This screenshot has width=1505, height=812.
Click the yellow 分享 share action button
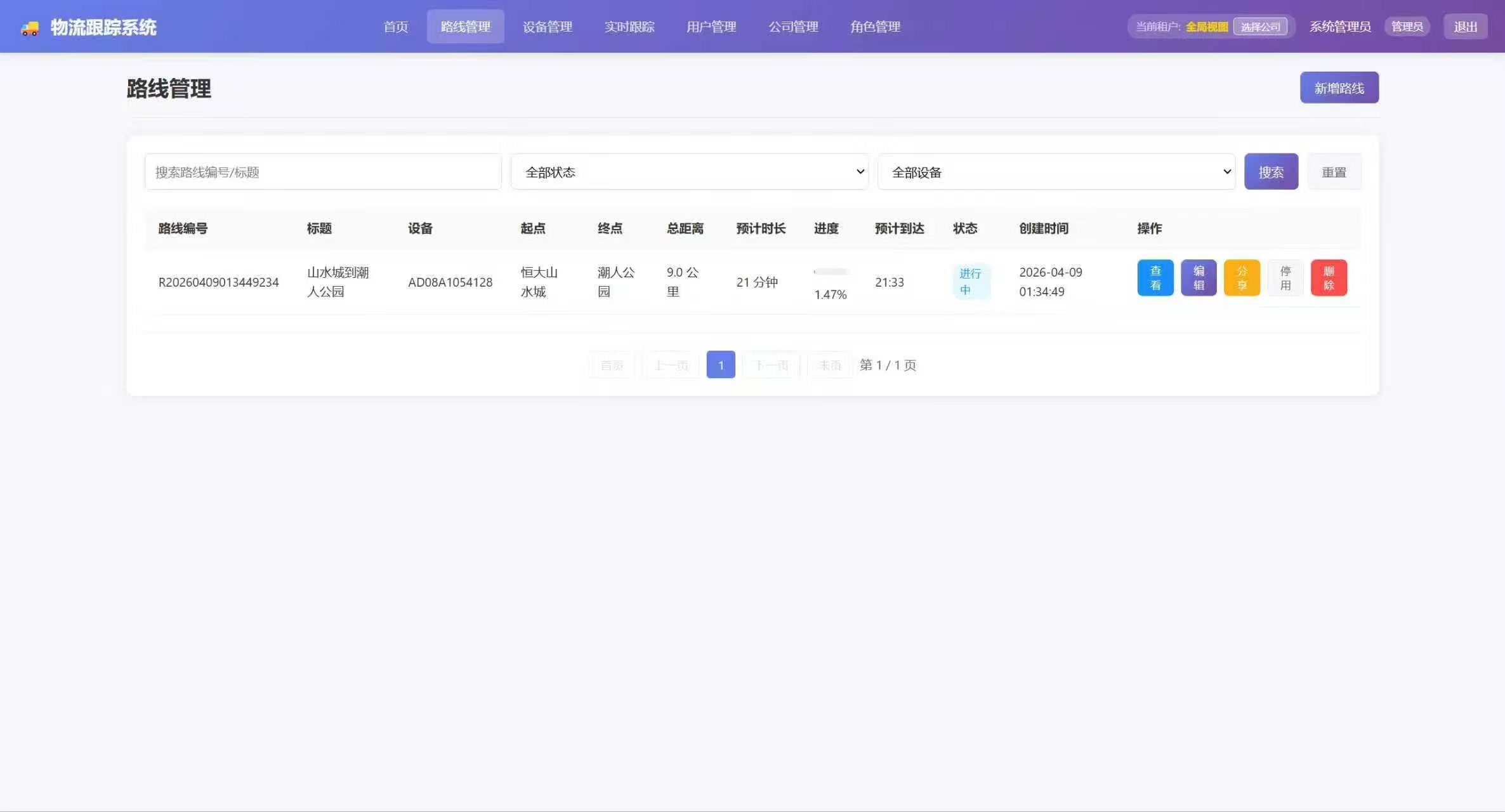pyautogui.click(x=1242, y=277)
